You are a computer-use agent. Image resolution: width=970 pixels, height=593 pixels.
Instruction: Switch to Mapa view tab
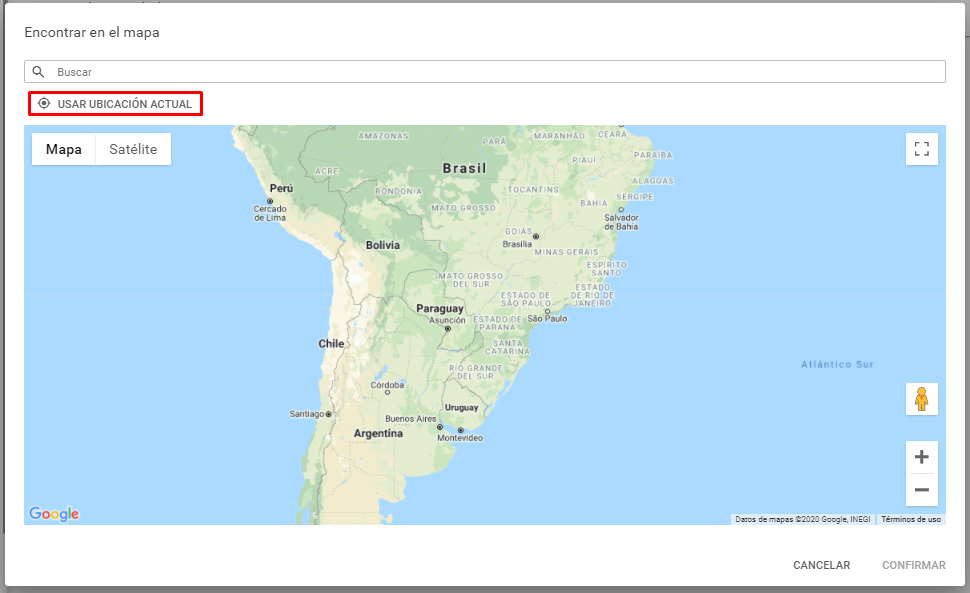[x=64, y=149]
